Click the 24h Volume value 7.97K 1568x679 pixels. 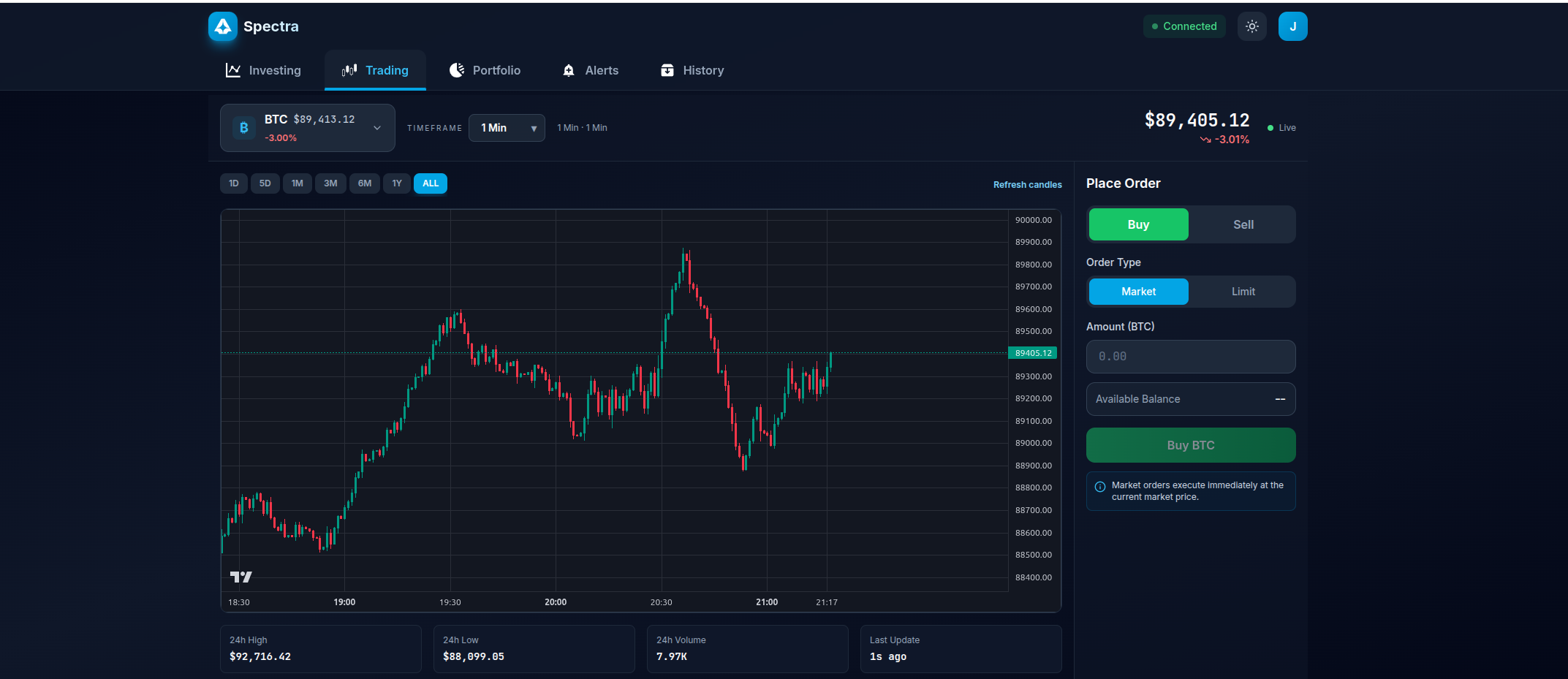[672, 656]
